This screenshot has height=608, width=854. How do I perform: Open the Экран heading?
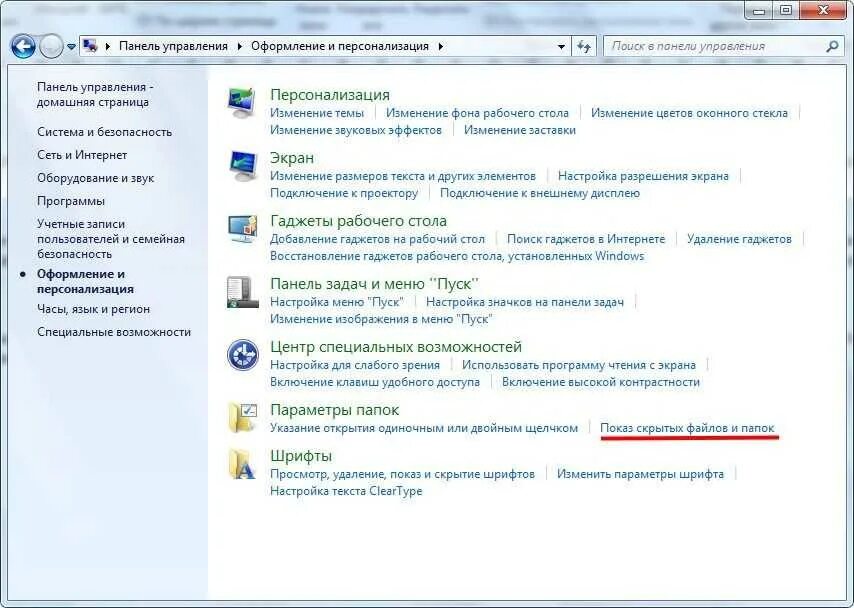292,158
